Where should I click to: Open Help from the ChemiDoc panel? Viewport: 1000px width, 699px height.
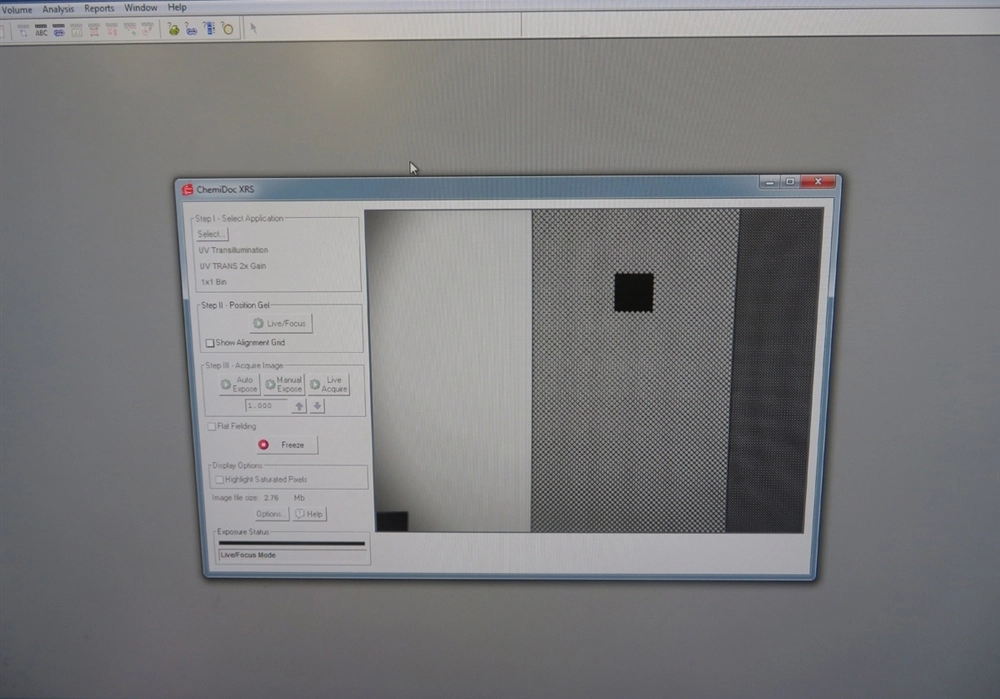point(309,514)
